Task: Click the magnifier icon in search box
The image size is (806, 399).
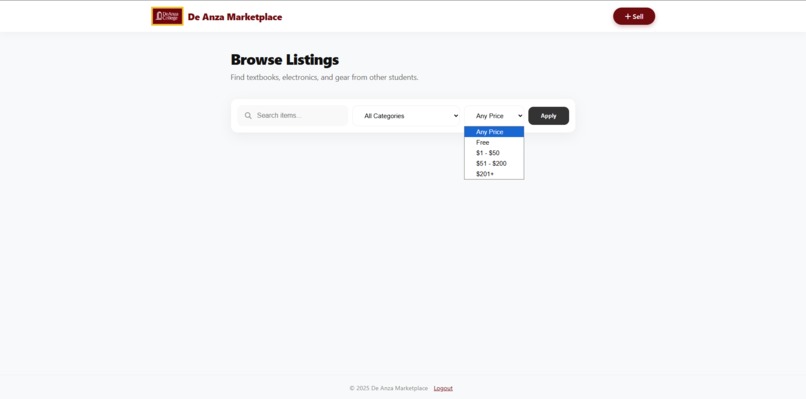Action: click(248, 116)
